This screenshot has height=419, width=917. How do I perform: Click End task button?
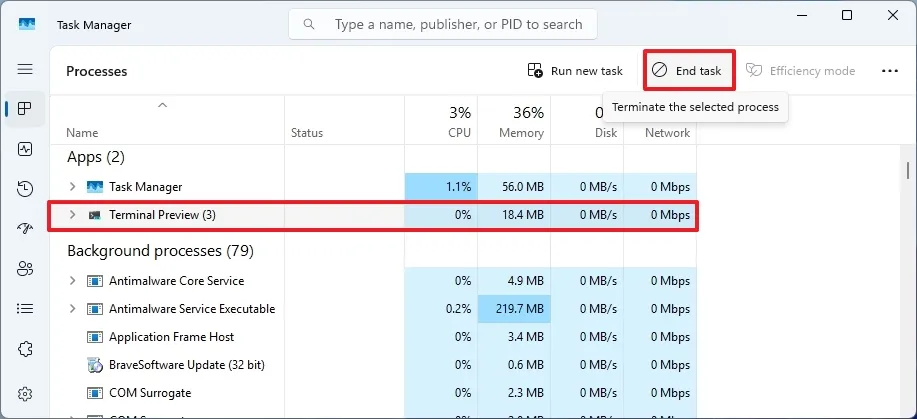[x=690, y=70]
